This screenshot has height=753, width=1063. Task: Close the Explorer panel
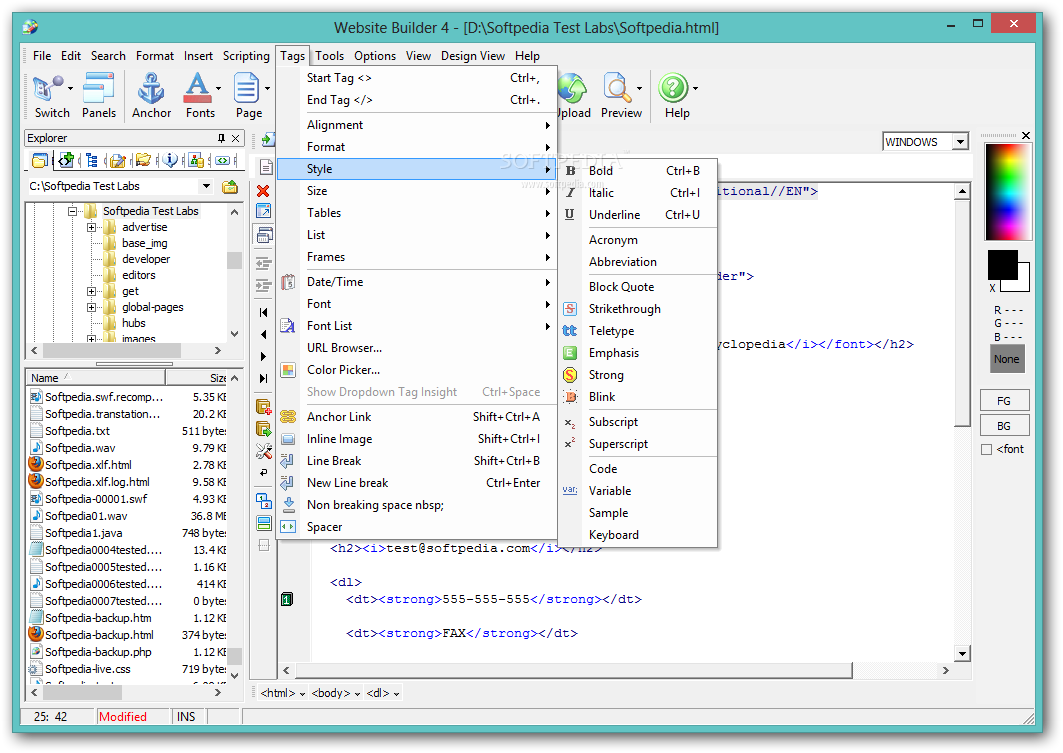[235, 138]
